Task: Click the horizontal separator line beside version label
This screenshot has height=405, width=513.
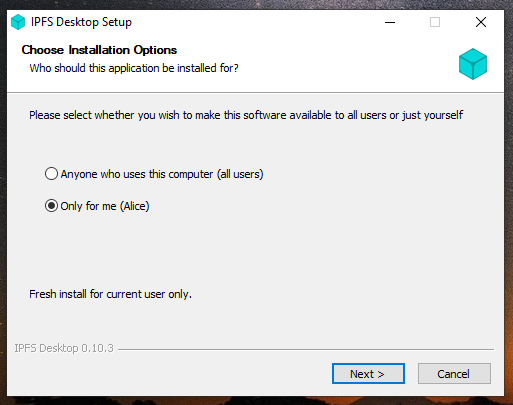Action: point(306,349)
